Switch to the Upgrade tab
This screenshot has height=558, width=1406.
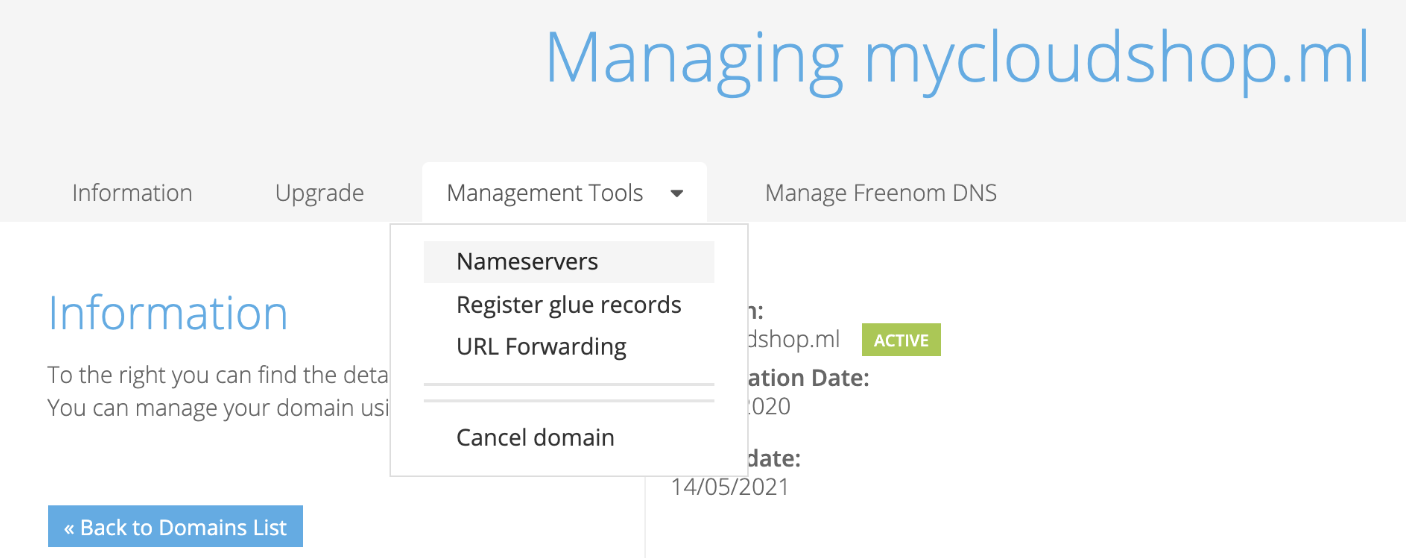[x=319, y=193]
